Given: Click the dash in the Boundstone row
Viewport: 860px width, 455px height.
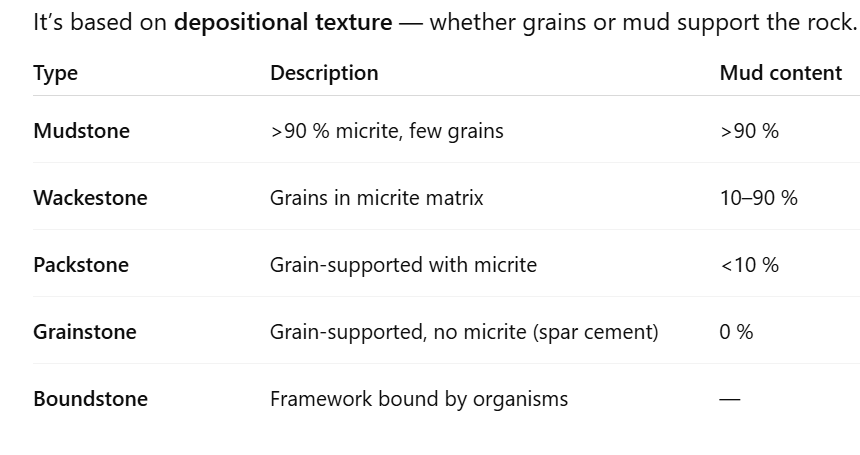Looking at the screenshot, I should point(730,399).
